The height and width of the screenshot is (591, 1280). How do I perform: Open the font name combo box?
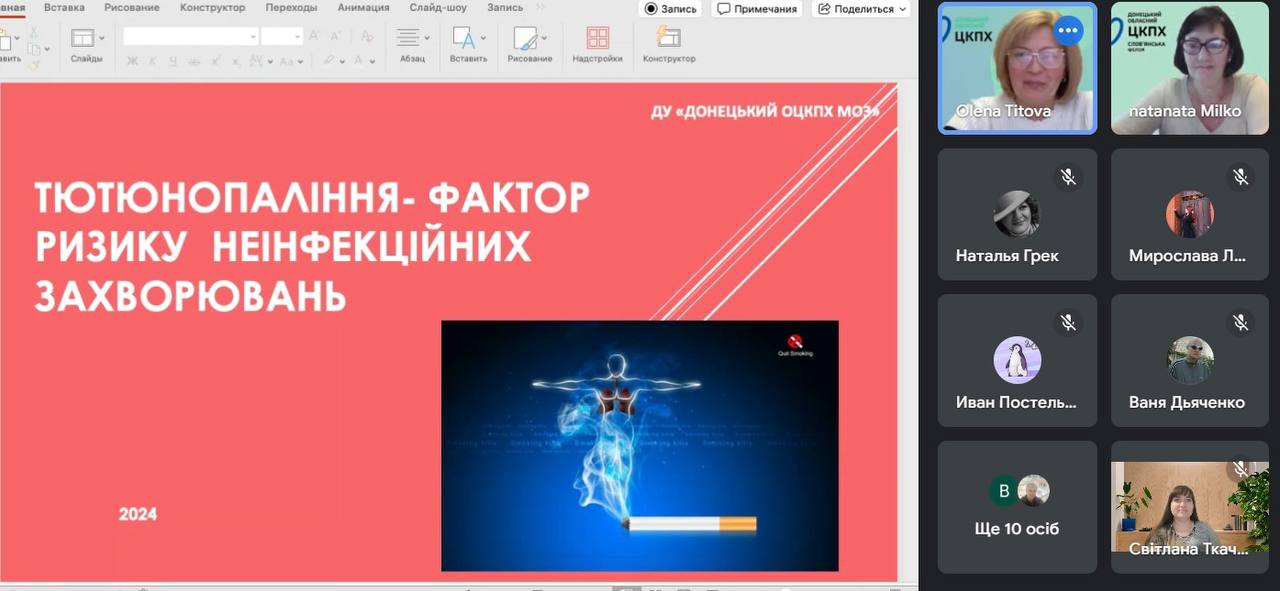190,36
